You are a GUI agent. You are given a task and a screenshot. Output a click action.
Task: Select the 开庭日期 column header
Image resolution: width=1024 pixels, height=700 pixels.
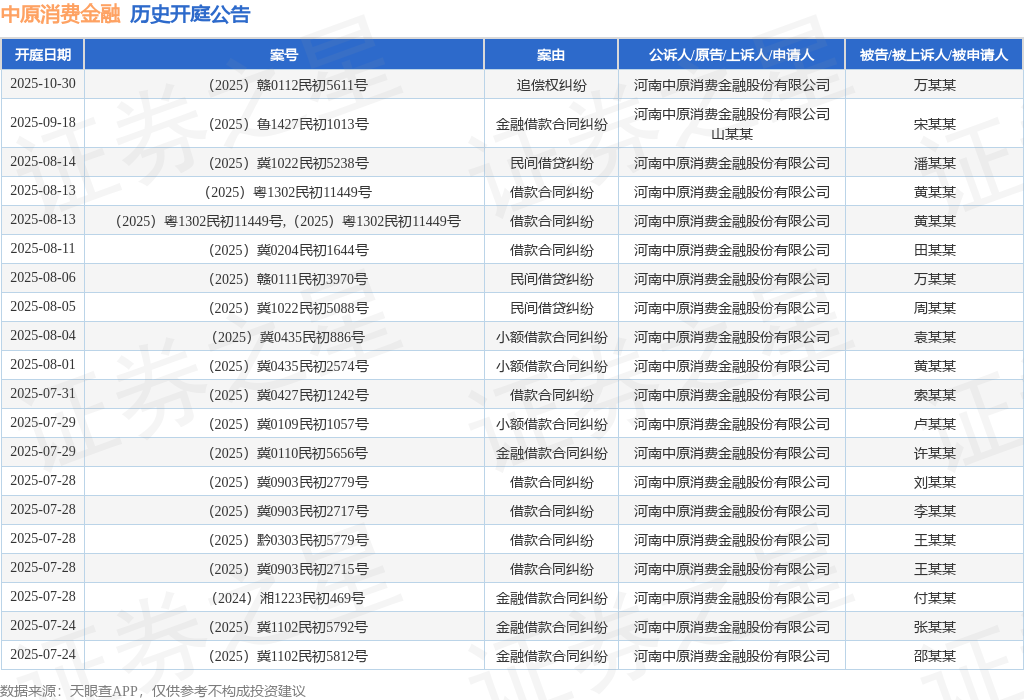42,55
